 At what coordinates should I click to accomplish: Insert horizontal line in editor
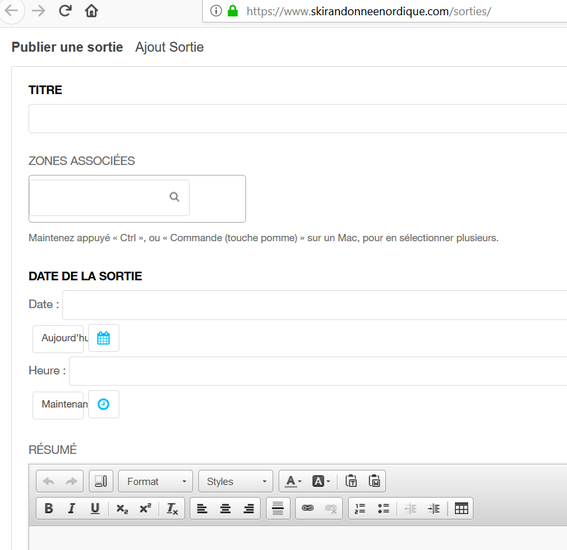(x=278, y=508)
